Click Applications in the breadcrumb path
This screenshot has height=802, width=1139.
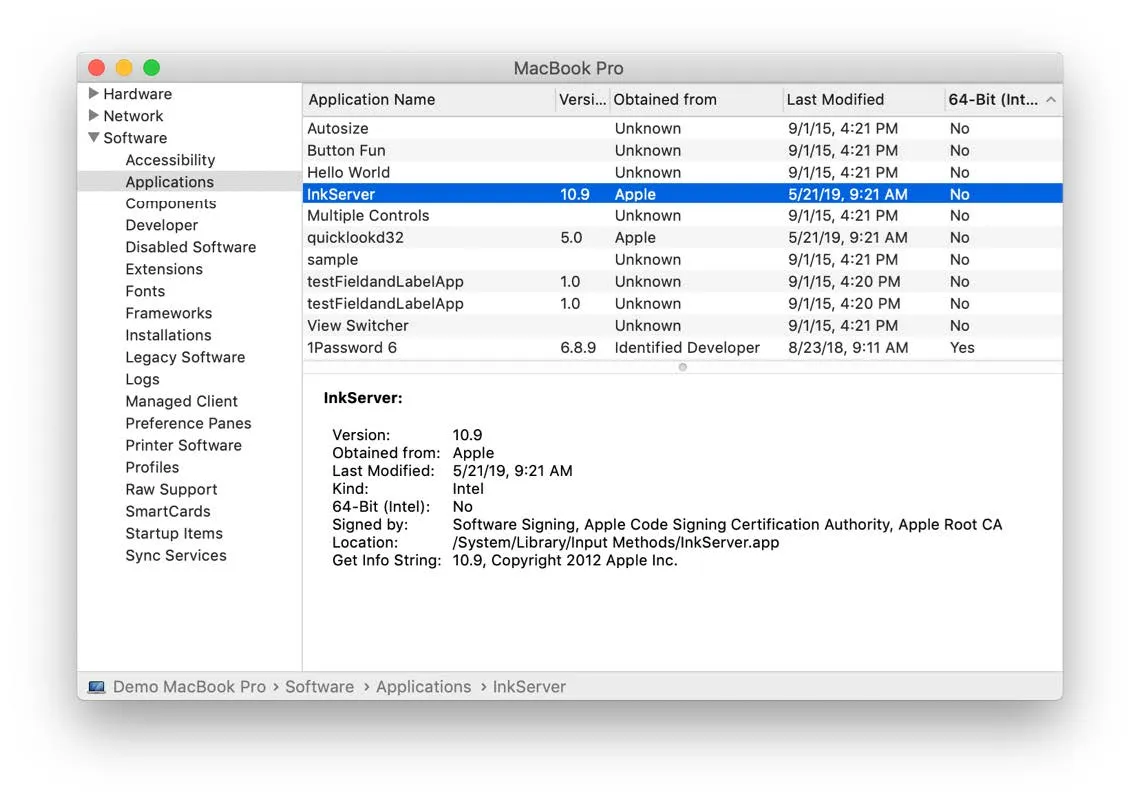click(x=423, y=686)
